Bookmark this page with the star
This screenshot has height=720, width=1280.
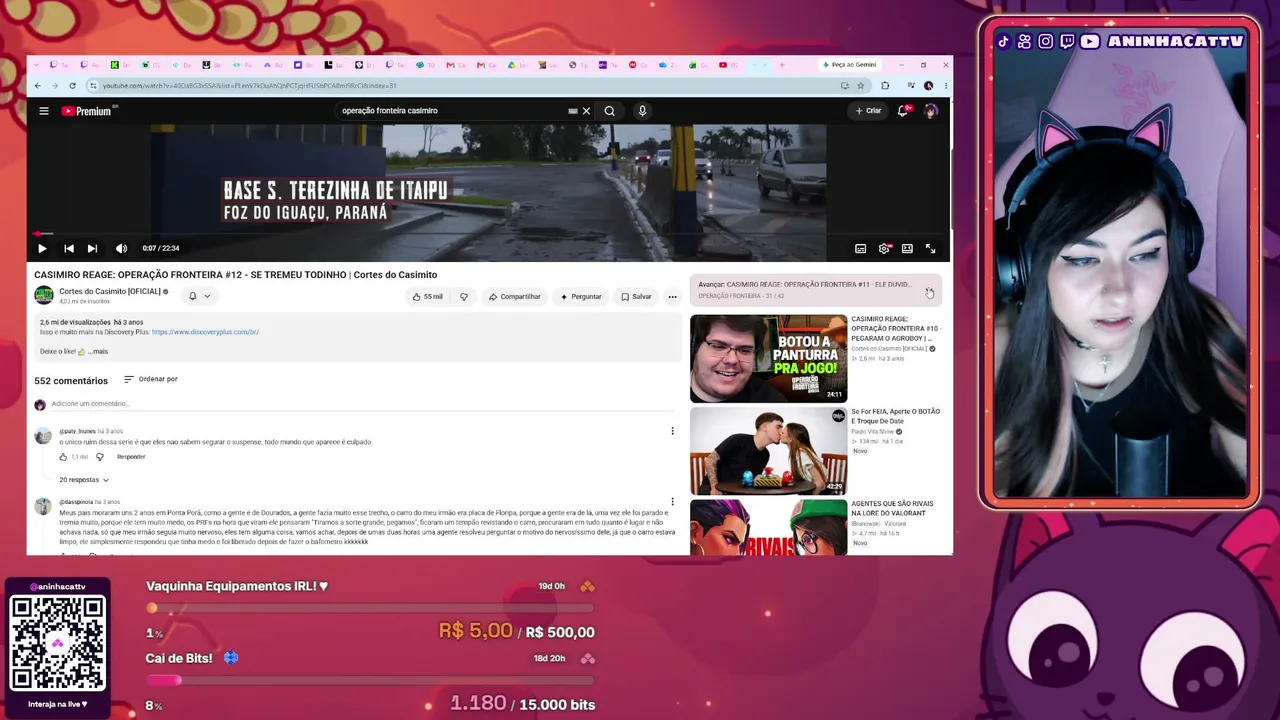[860, 86]
